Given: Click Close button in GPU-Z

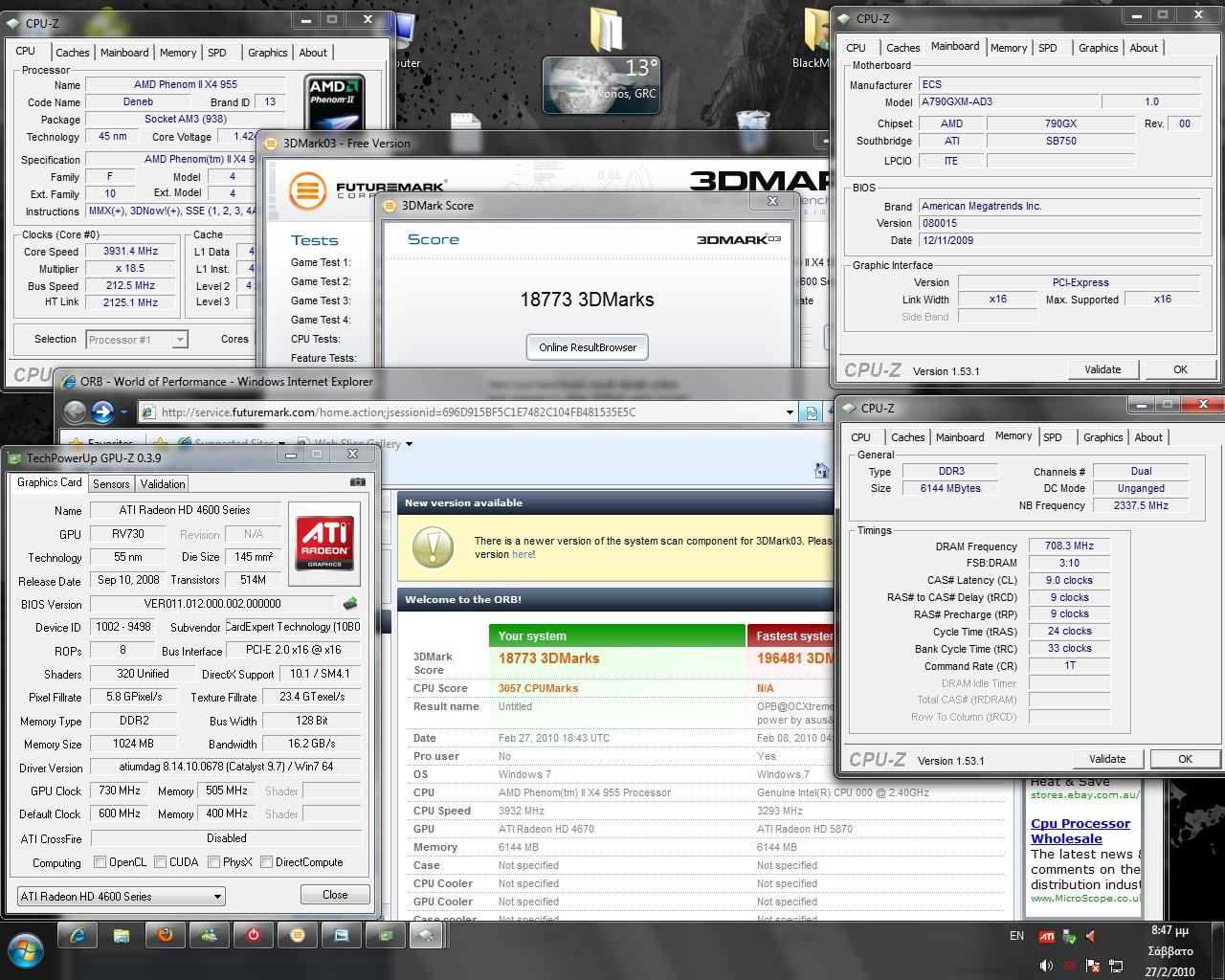Looking at the screenshot, I should [x=335, y=895].
